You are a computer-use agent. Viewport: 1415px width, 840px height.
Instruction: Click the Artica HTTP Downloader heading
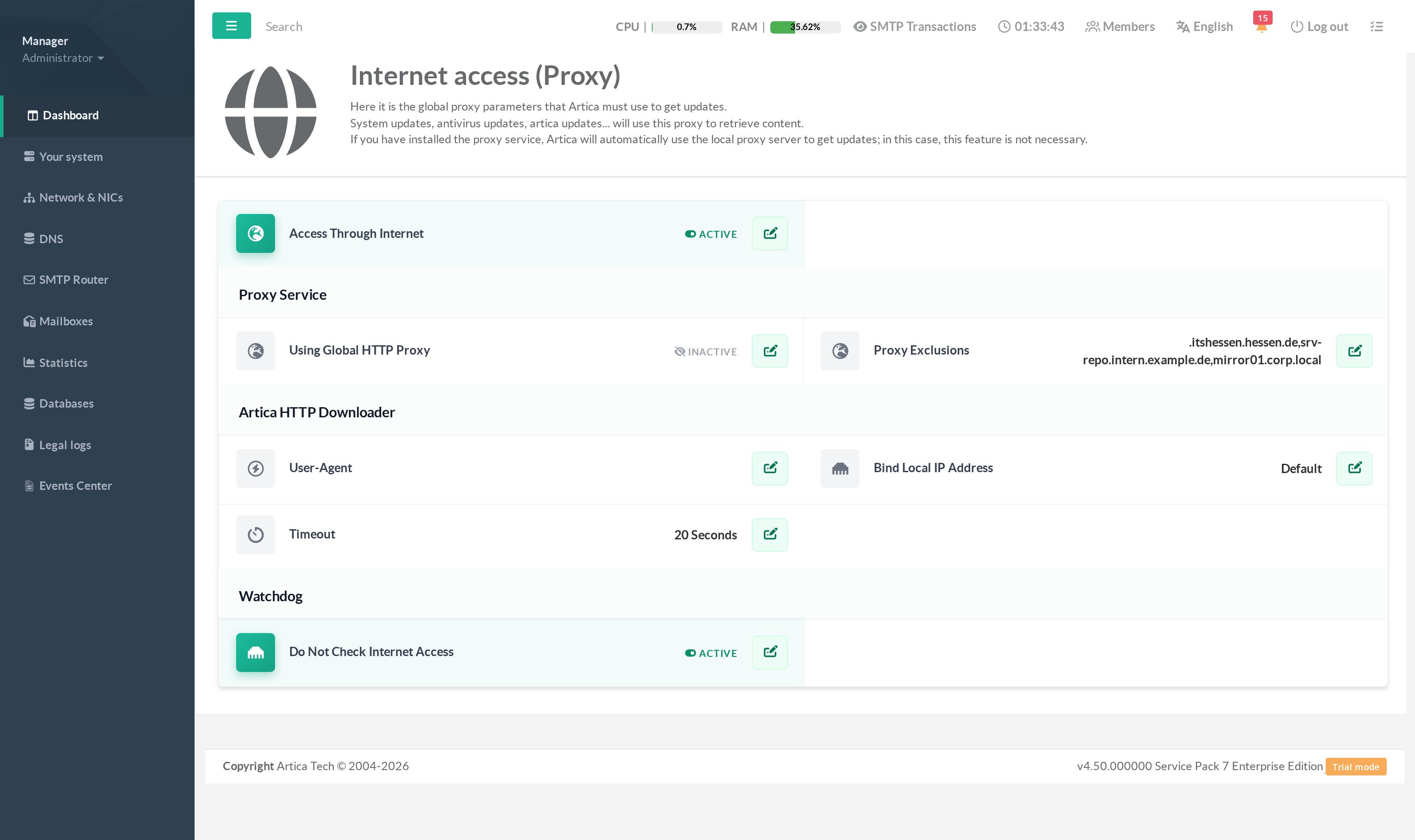317,412
